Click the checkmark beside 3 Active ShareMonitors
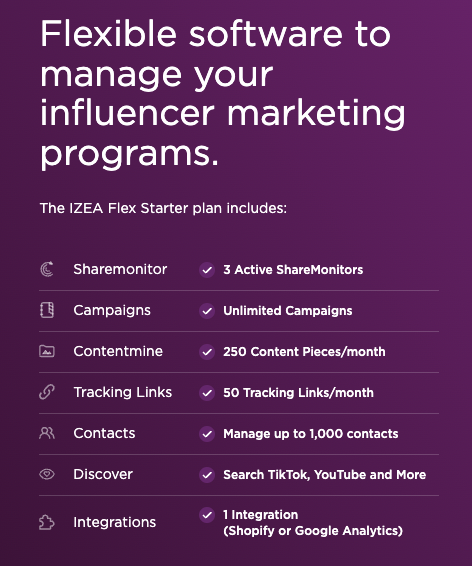 click(x=207, y=270)
